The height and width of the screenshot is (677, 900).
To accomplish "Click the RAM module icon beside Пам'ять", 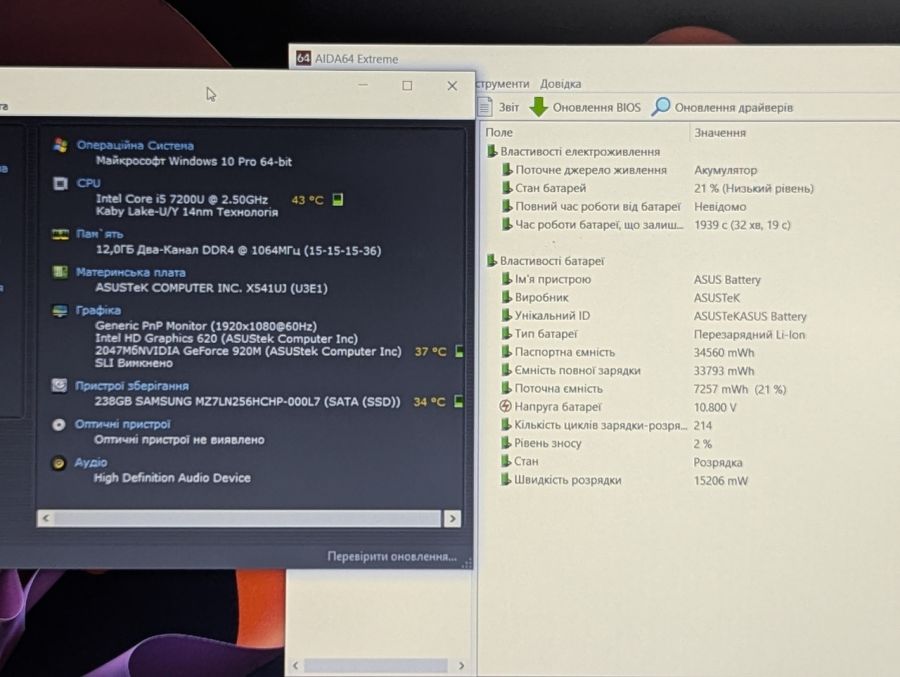I will point(60,234).
